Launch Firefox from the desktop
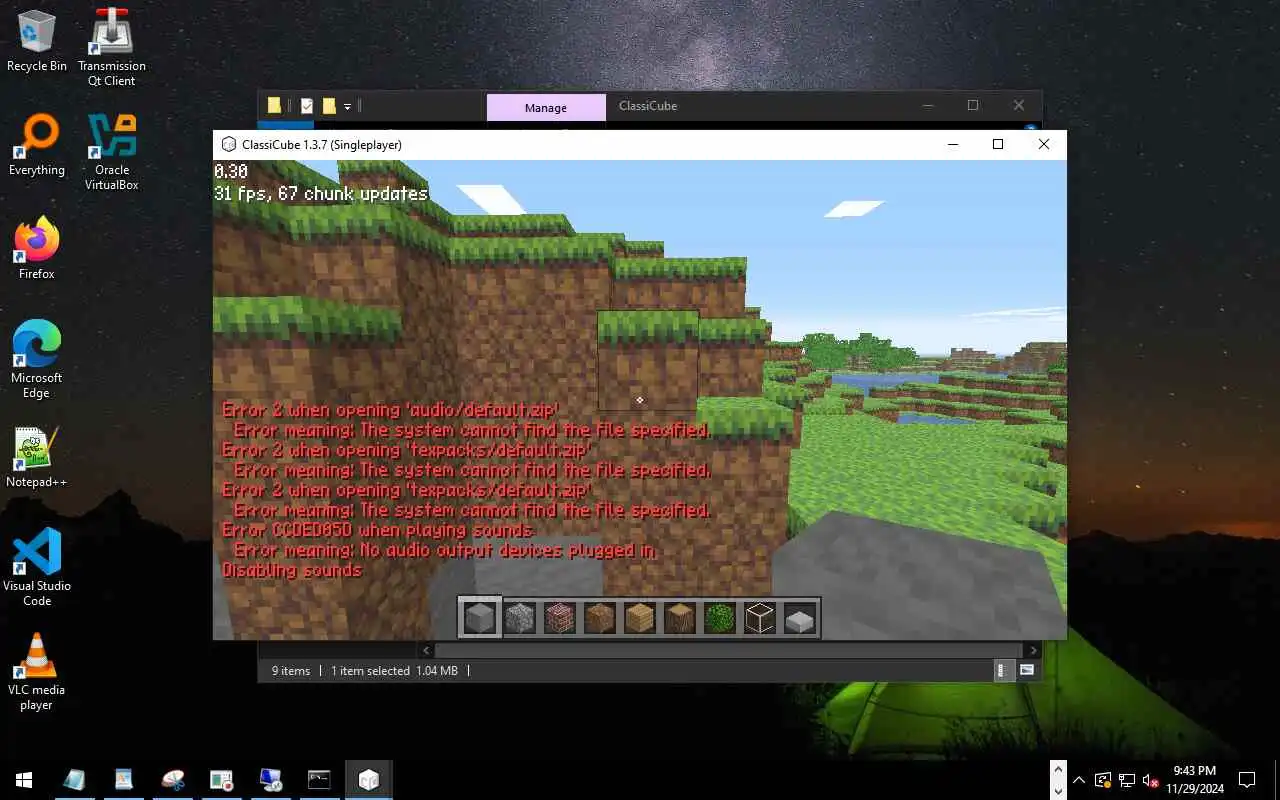 click(x=37, y=249)
